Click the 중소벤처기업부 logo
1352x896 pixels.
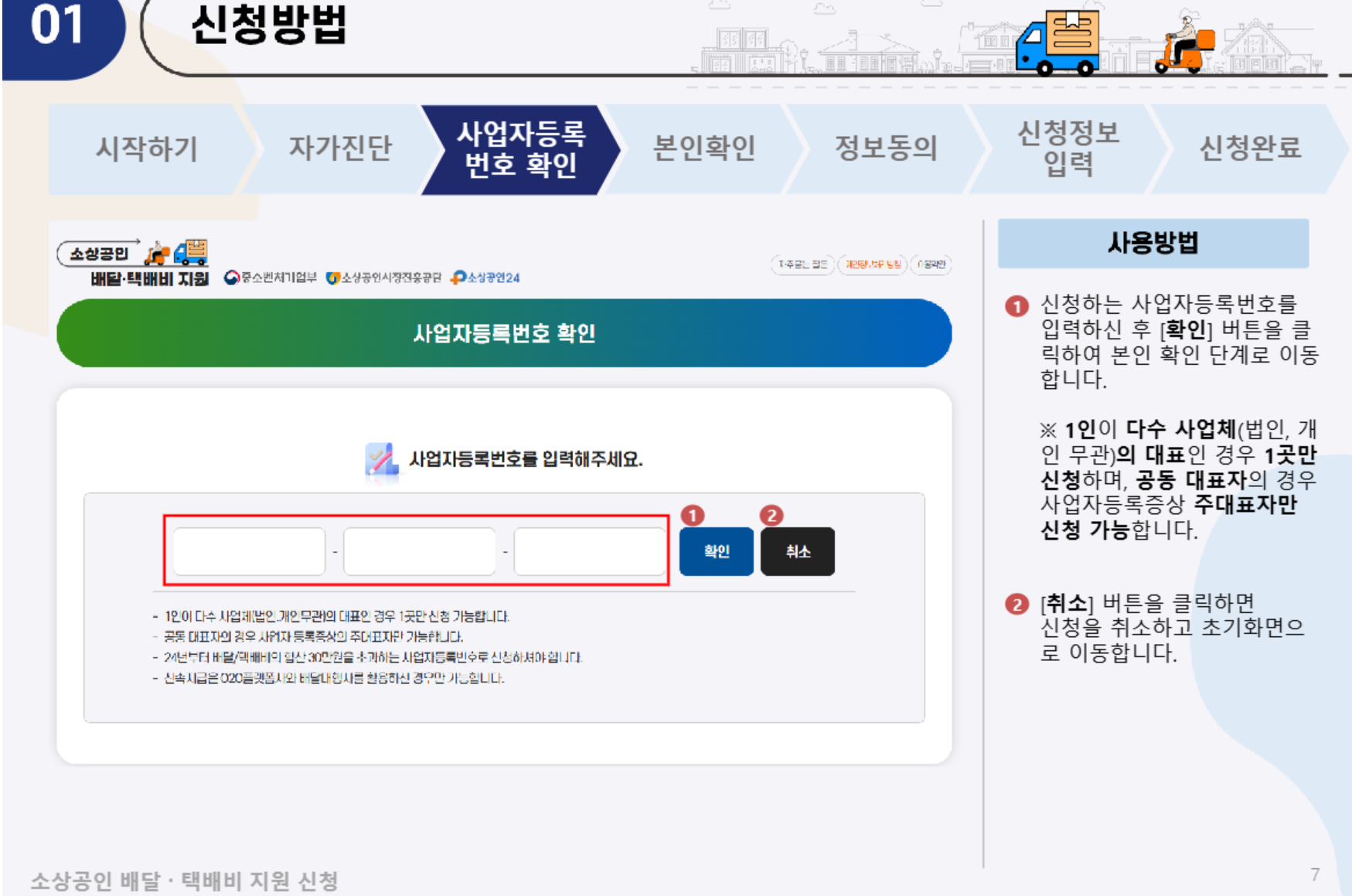(271, 278)
